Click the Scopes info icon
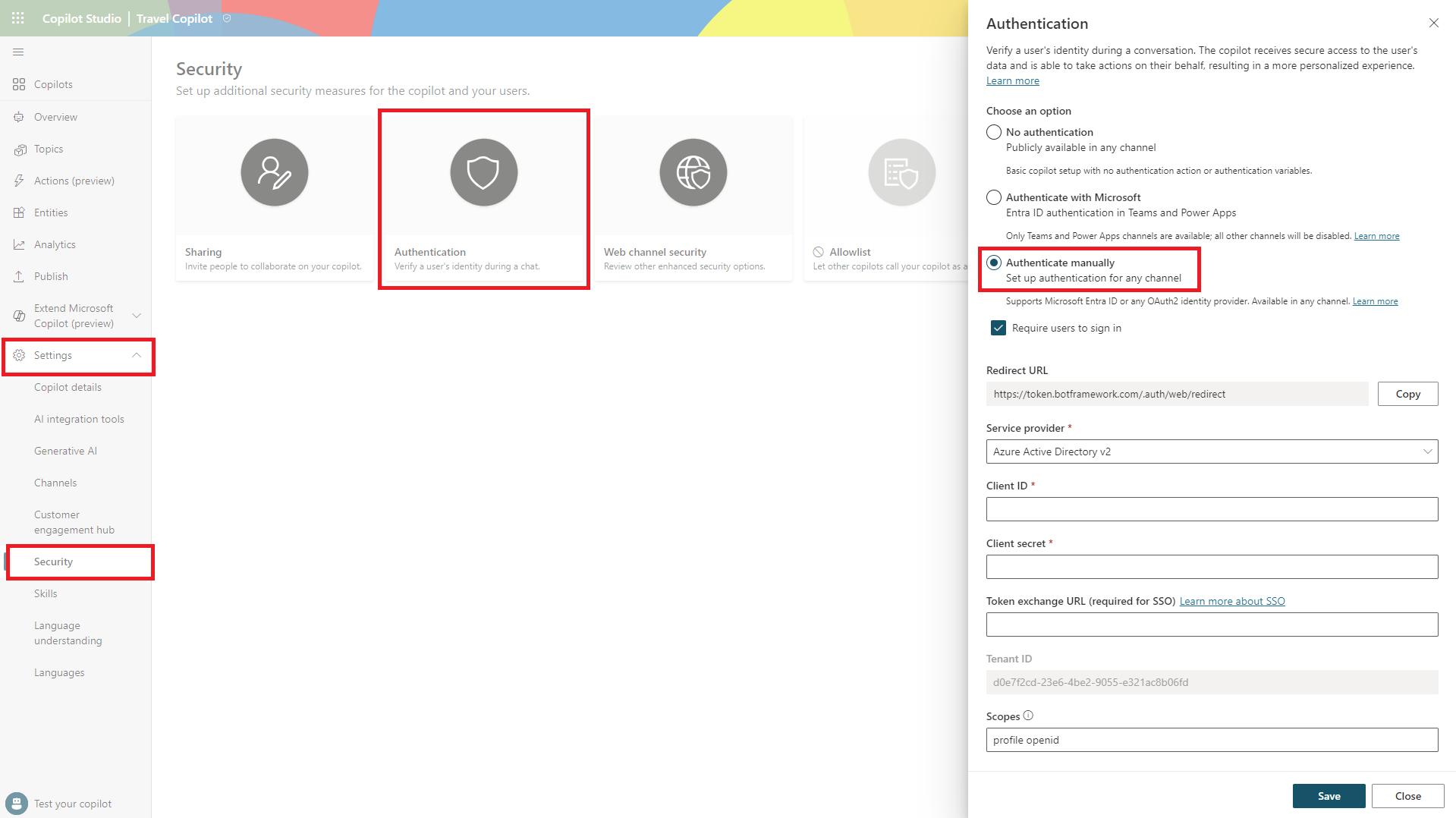The image size is (1456, 818). click(1028, 716)
